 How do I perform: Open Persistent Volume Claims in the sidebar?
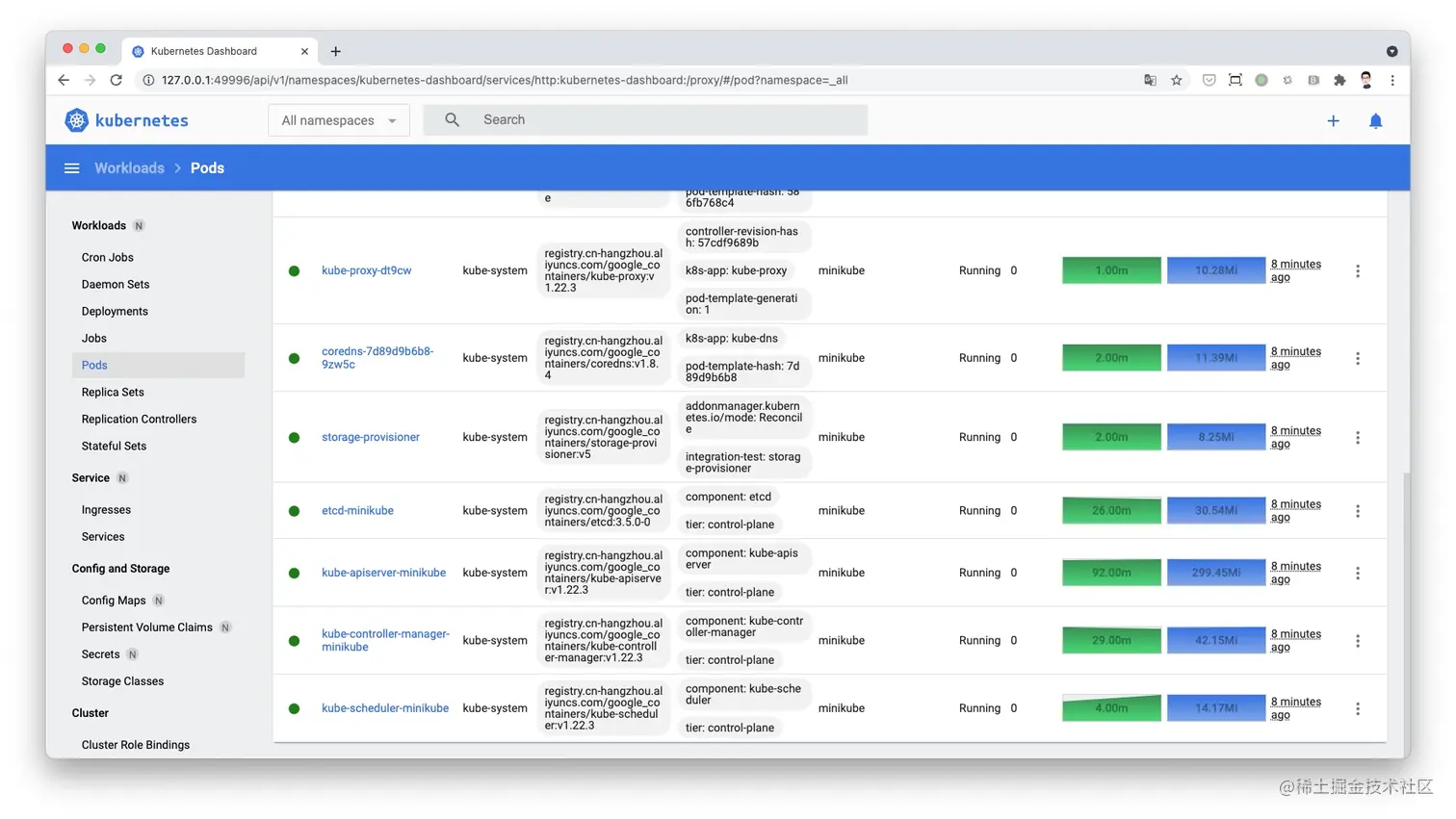(x=146, y=627)
